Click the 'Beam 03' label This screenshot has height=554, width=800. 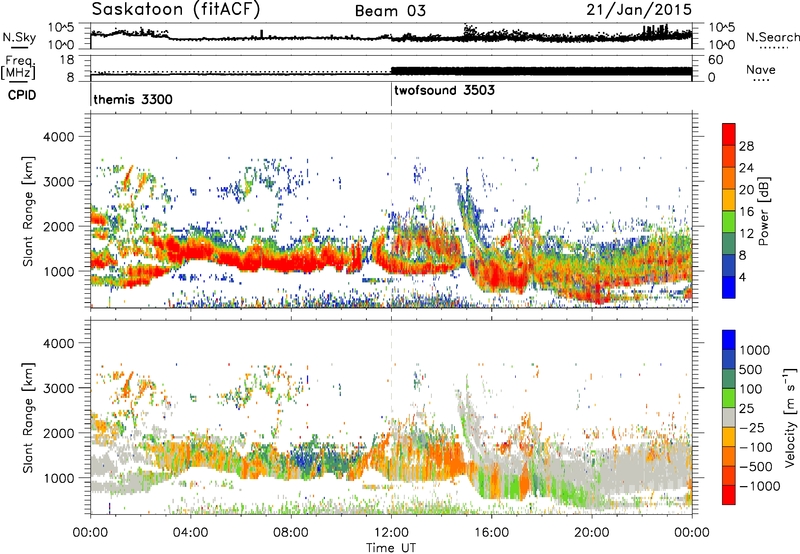pos(390,11)
